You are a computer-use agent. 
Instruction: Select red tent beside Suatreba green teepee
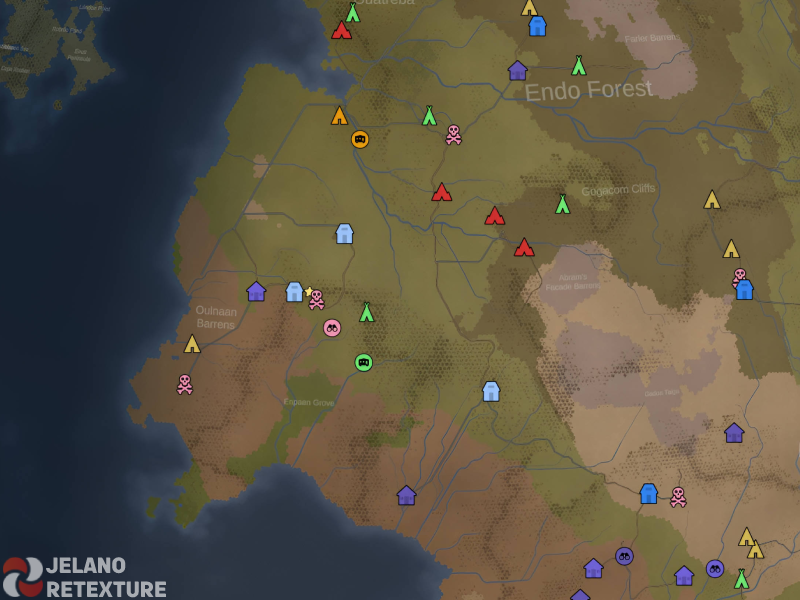[x=341, y=30]
